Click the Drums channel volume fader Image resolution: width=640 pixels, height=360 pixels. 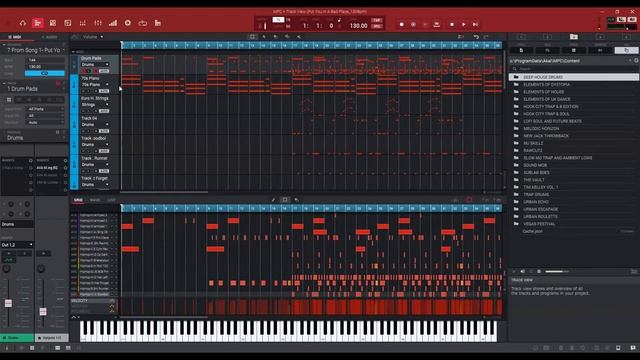point(8,303)
